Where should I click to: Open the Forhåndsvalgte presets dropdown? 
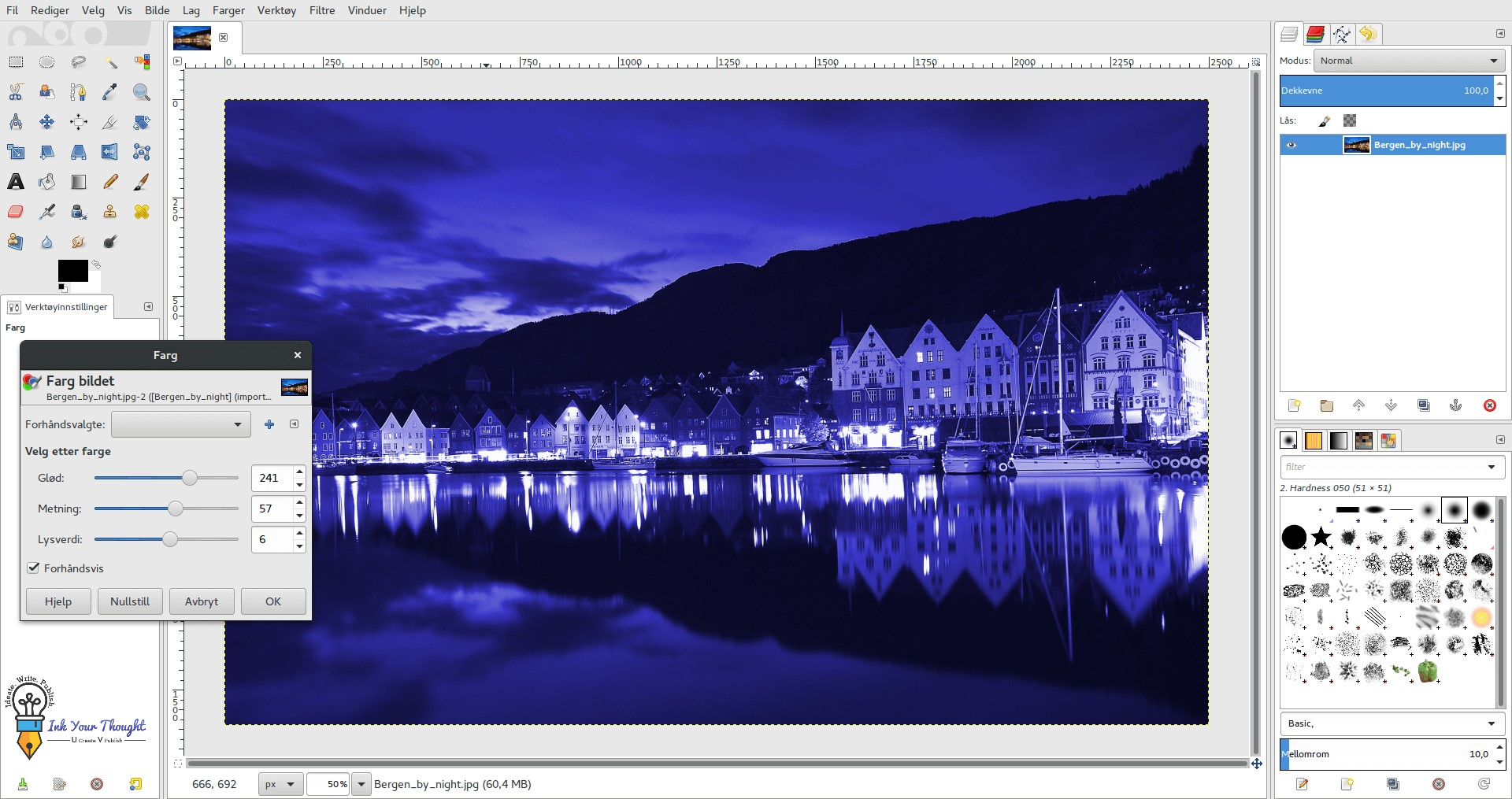point(181,424)
